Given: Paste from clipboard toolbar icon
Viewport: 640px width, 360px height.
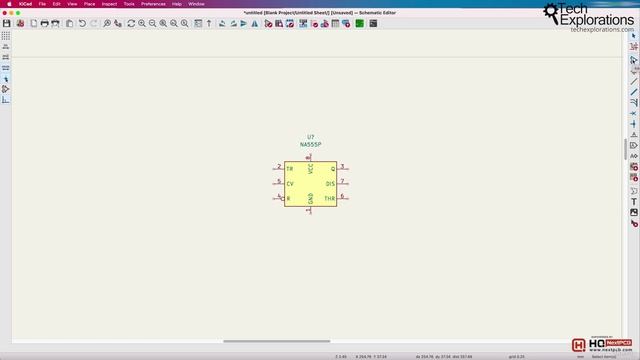Looking at the screenshot, I should (69, 23).
